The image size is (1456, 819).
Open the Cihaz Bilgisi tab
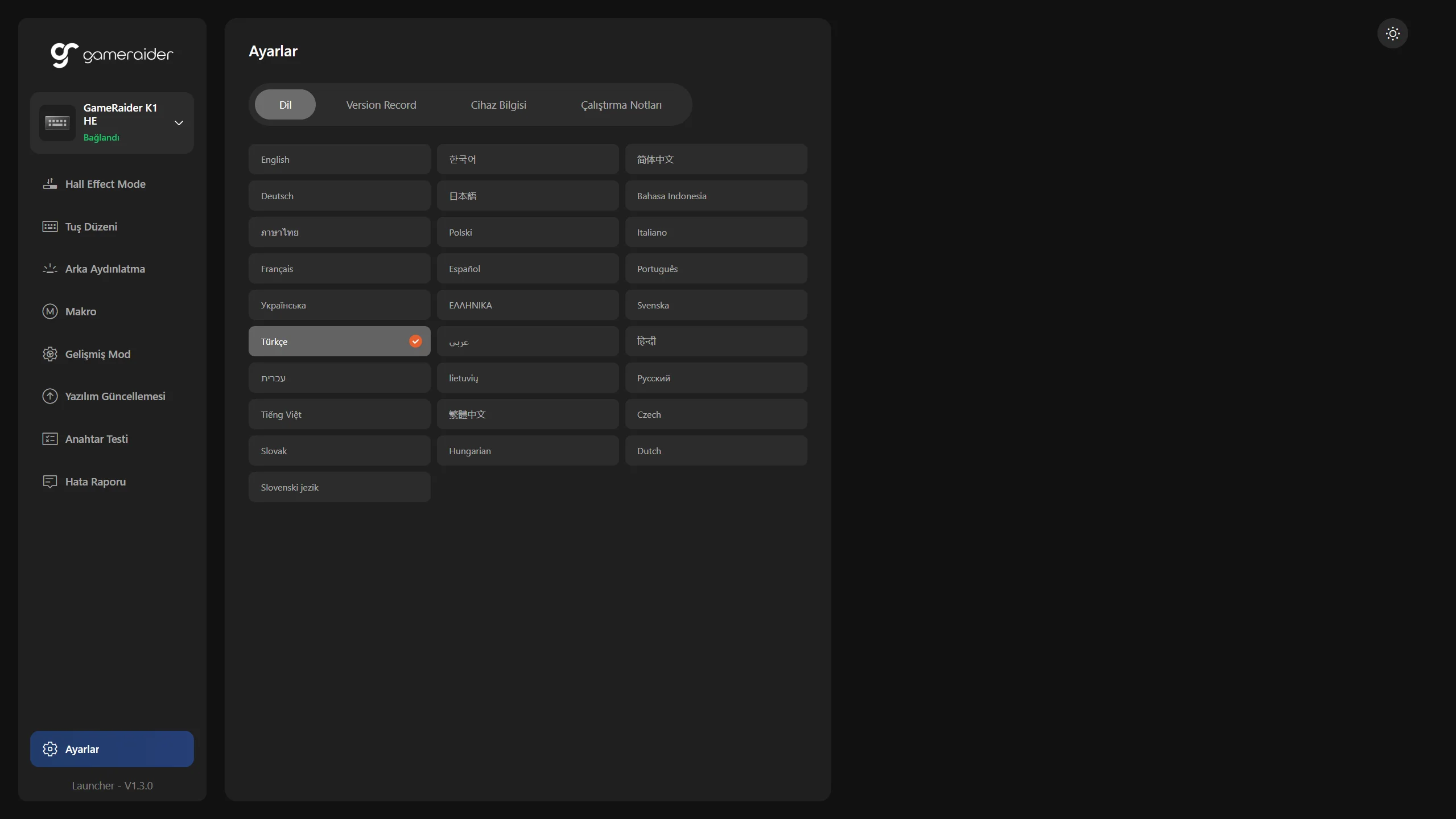tap(498, 105)
